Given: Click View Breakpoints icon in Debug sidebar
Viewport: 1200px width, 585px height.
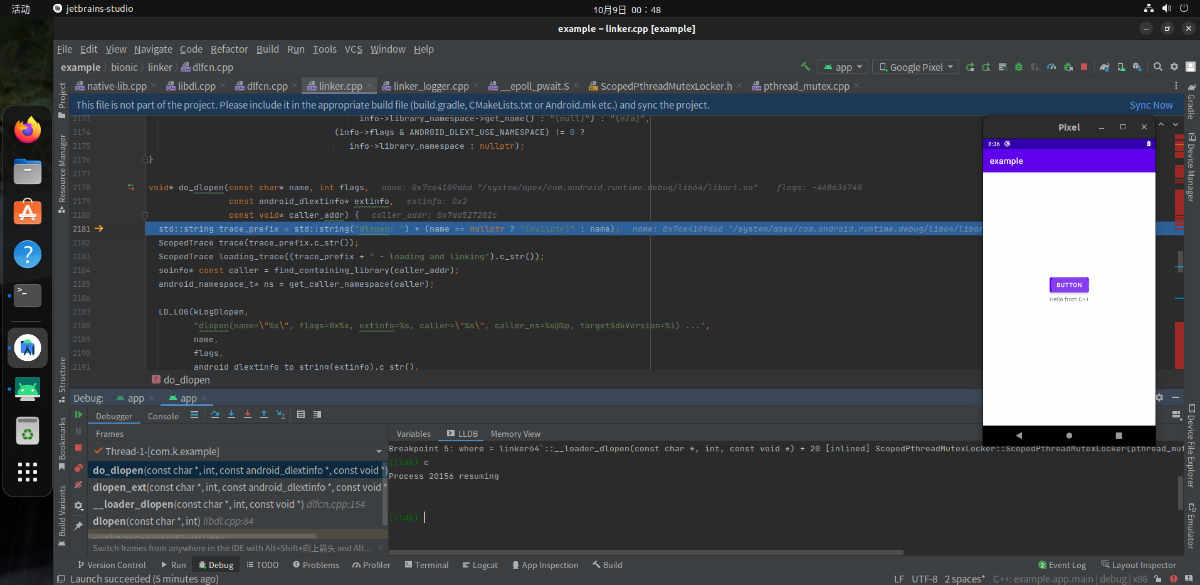Looking at the screenshot, I should [x=78, y=468].
